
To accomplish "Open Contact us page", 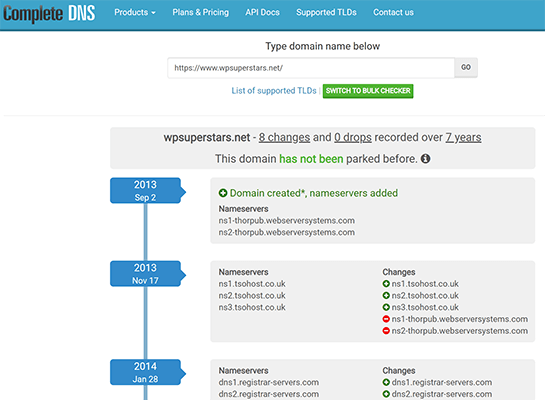I will point(393,13).
